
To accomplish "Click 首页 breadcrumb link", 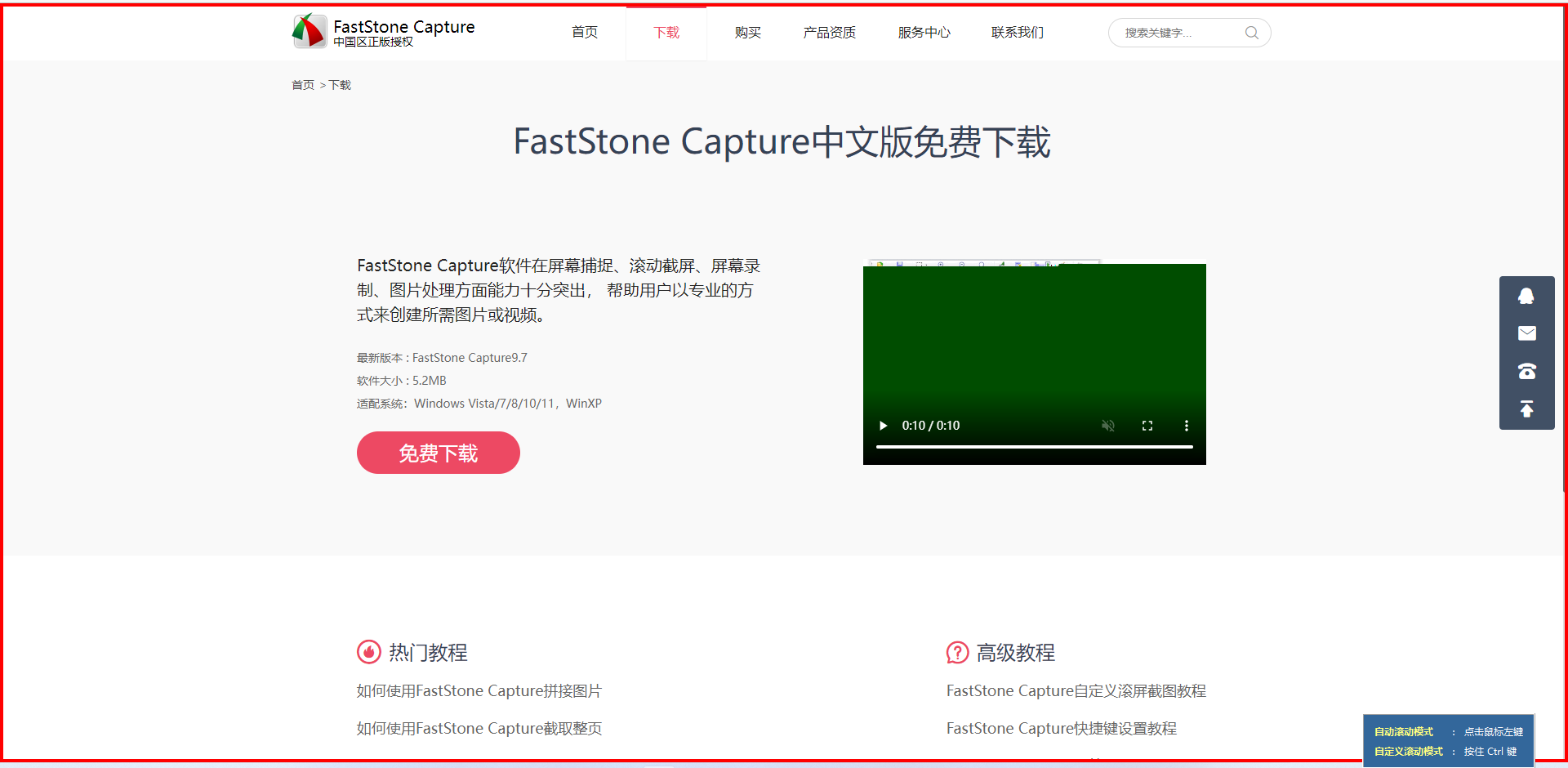I will click(303, 85).
